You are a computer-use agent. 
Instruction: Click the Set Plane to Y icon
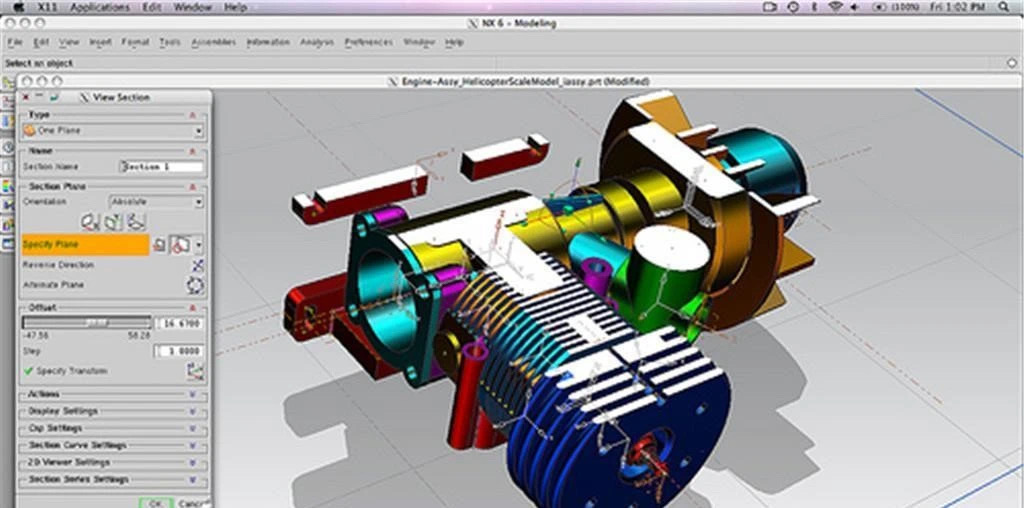click(113, 222)
